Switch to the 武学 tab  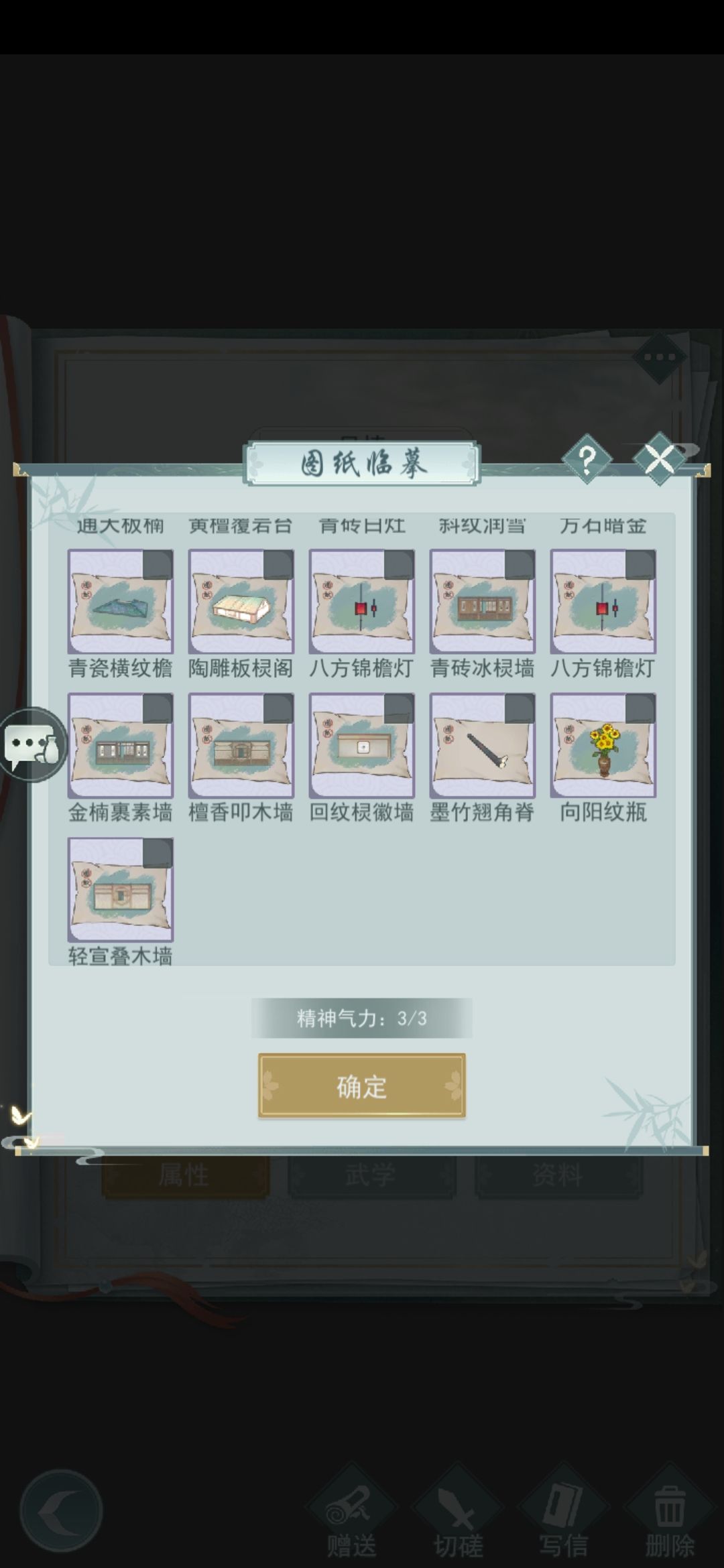(372, 1175)
